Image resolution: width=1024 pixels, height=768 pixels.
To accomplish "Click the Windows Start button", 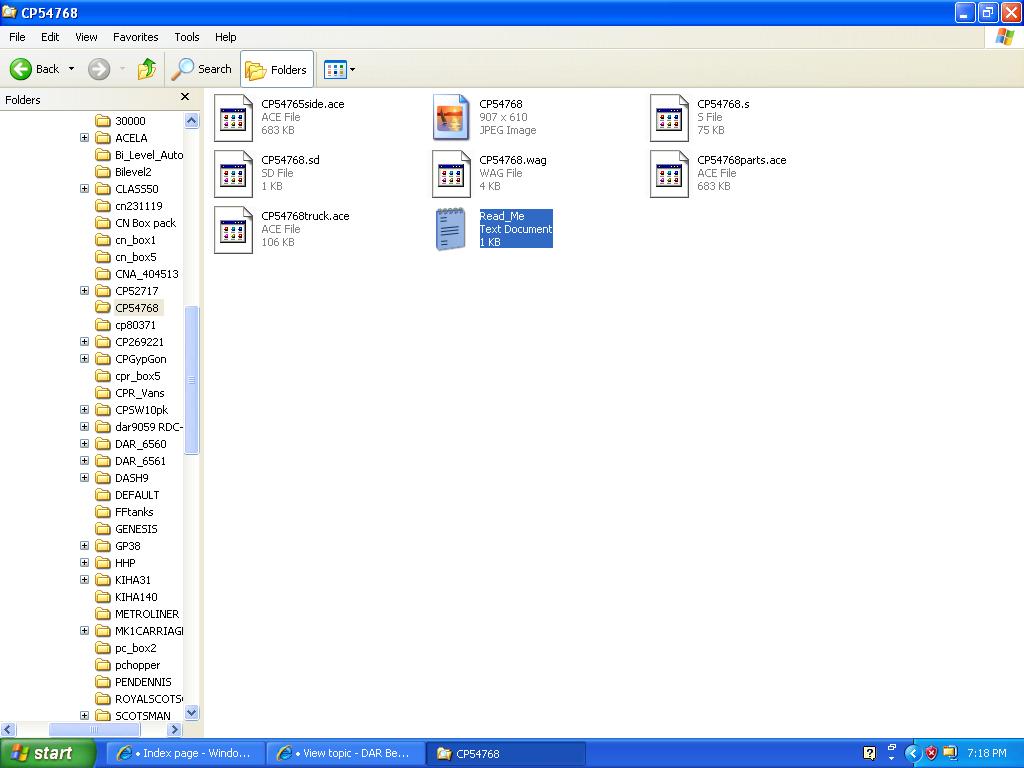I will point(47,753).
